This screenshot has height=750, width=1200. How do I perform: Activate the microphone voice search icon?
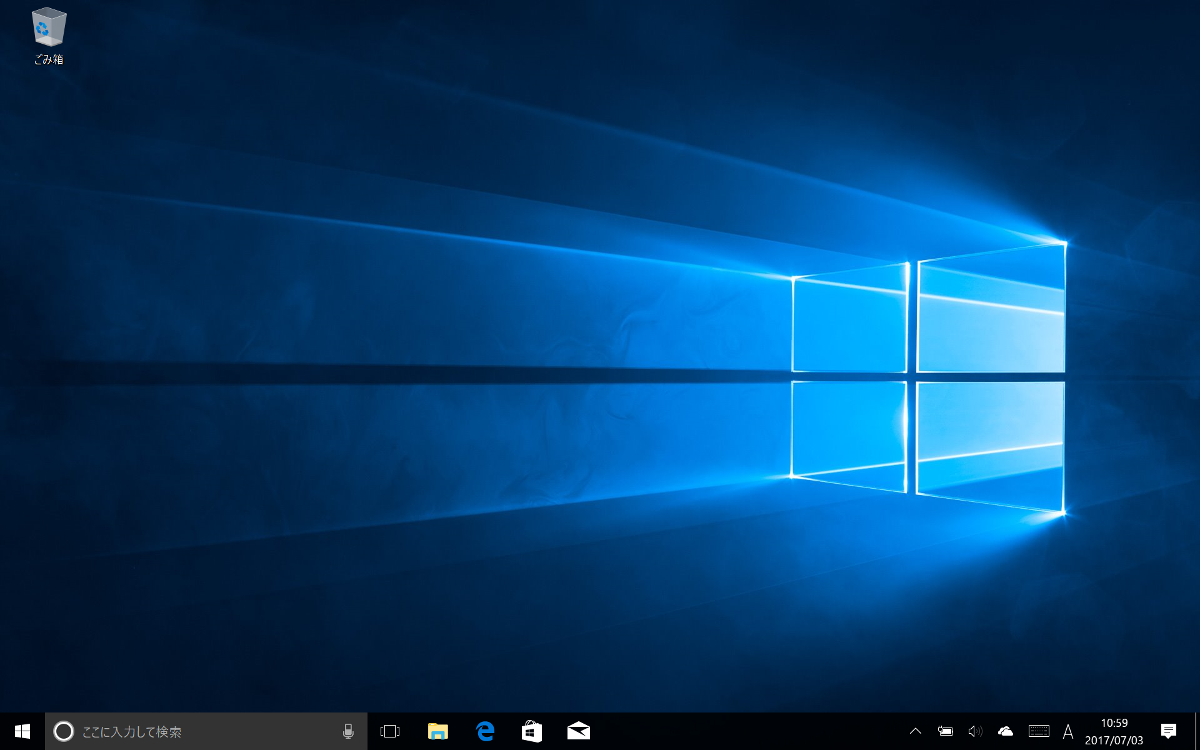pos(348,731)
